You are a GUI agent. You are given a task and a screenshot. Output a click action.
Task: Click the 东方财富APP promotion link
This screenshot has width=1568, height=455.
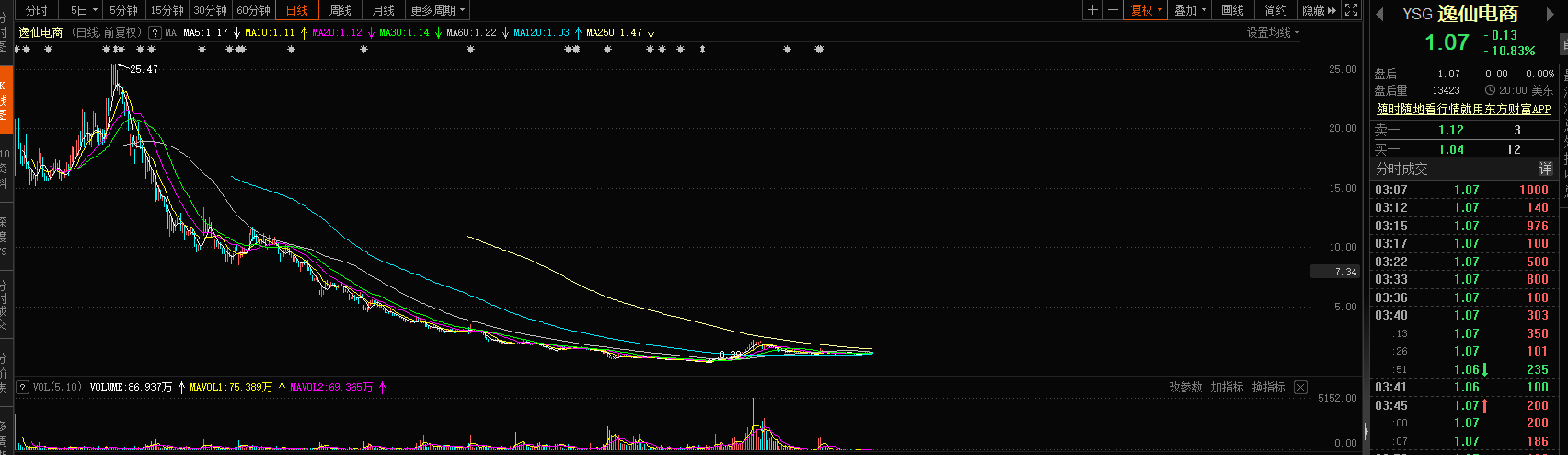coord(1463,109)
